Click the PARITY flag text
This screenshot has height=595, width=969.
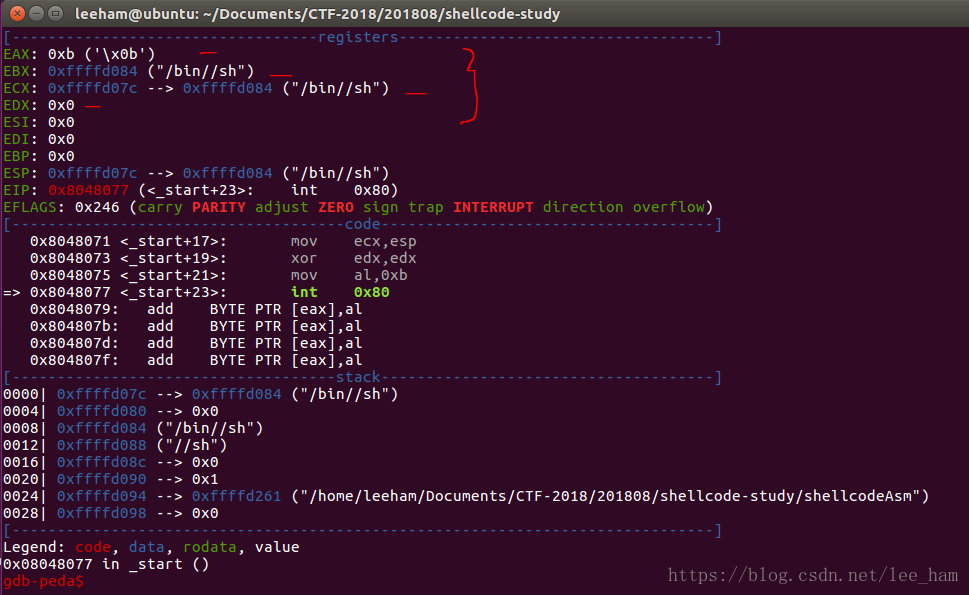coord(219,207)
